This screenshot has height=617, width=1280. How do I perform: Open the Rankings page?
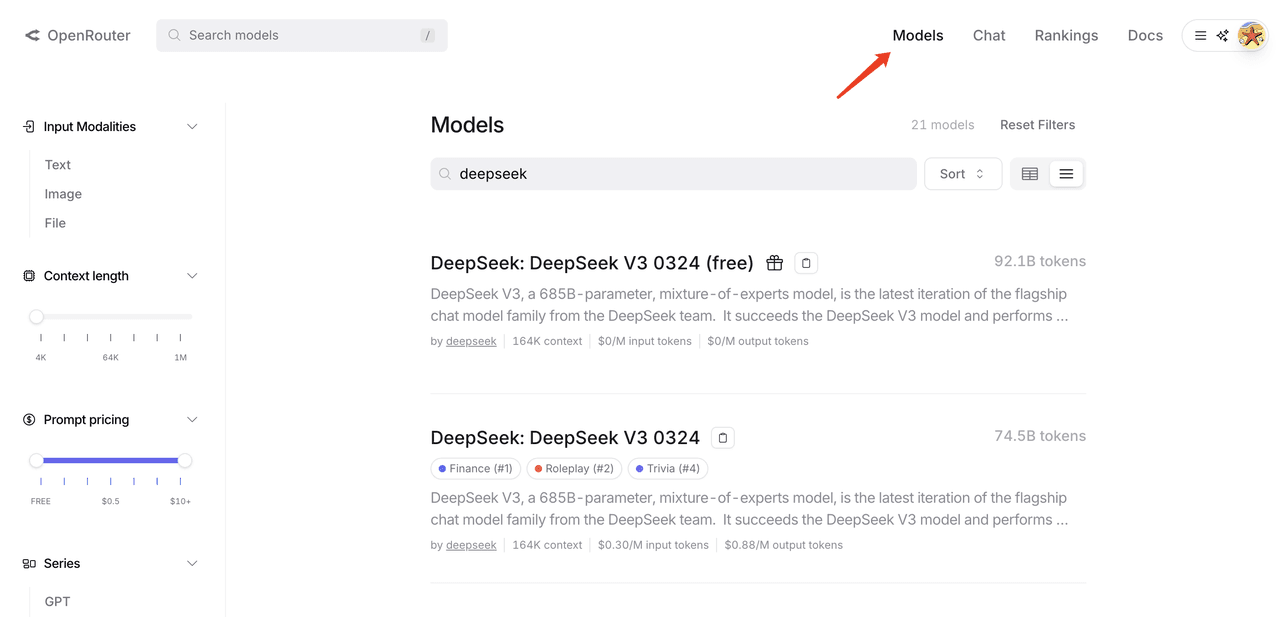tap(1066, 35)
